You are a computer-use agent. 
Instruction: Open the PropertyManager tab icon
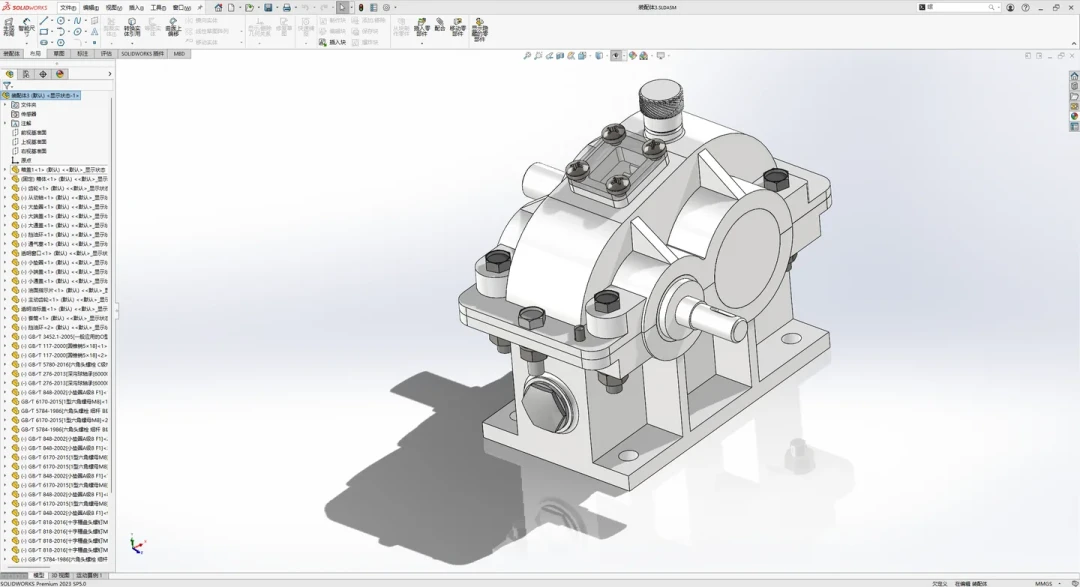[26, 74]
